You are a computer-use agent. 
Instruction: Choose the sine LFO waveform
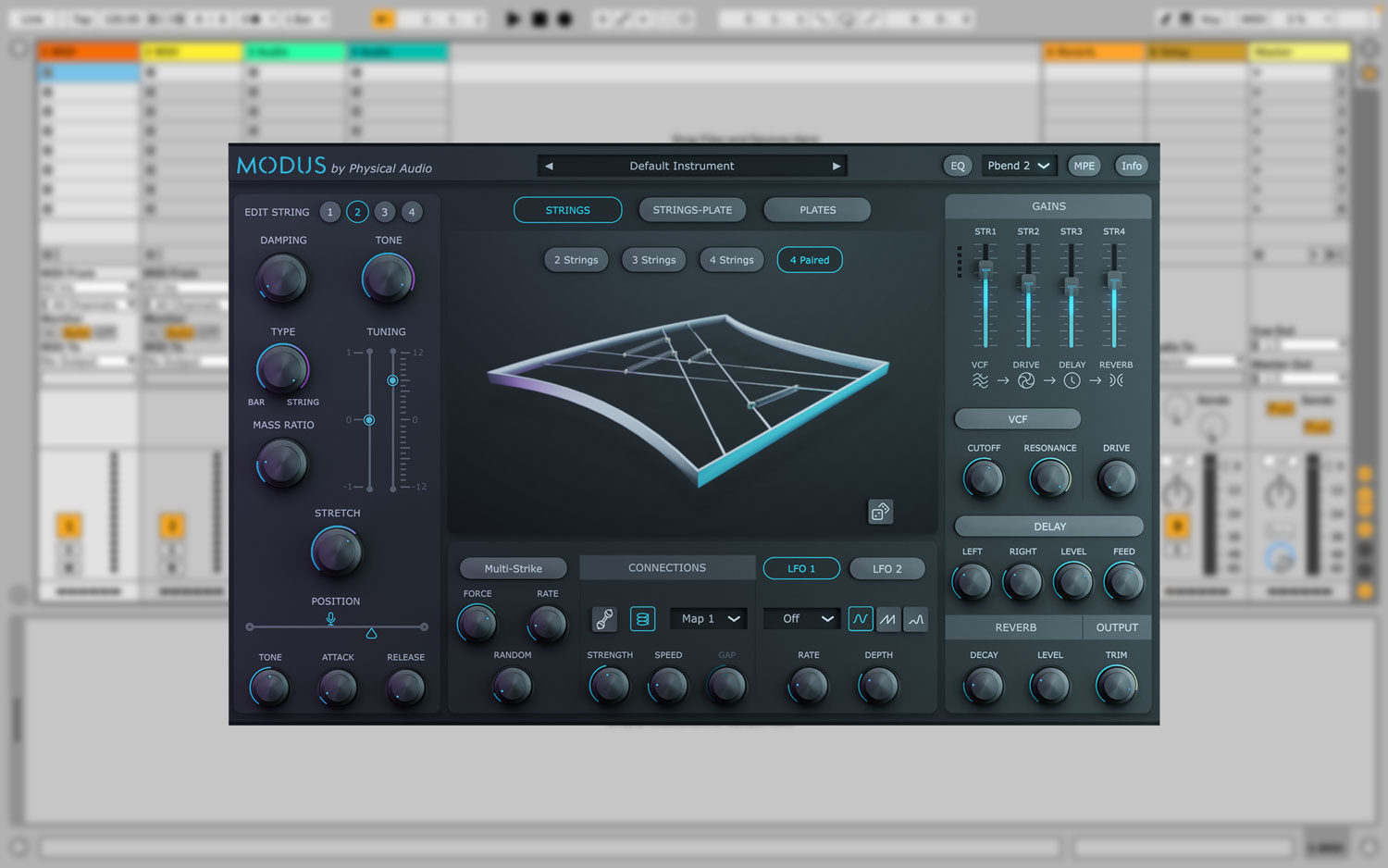860,619
